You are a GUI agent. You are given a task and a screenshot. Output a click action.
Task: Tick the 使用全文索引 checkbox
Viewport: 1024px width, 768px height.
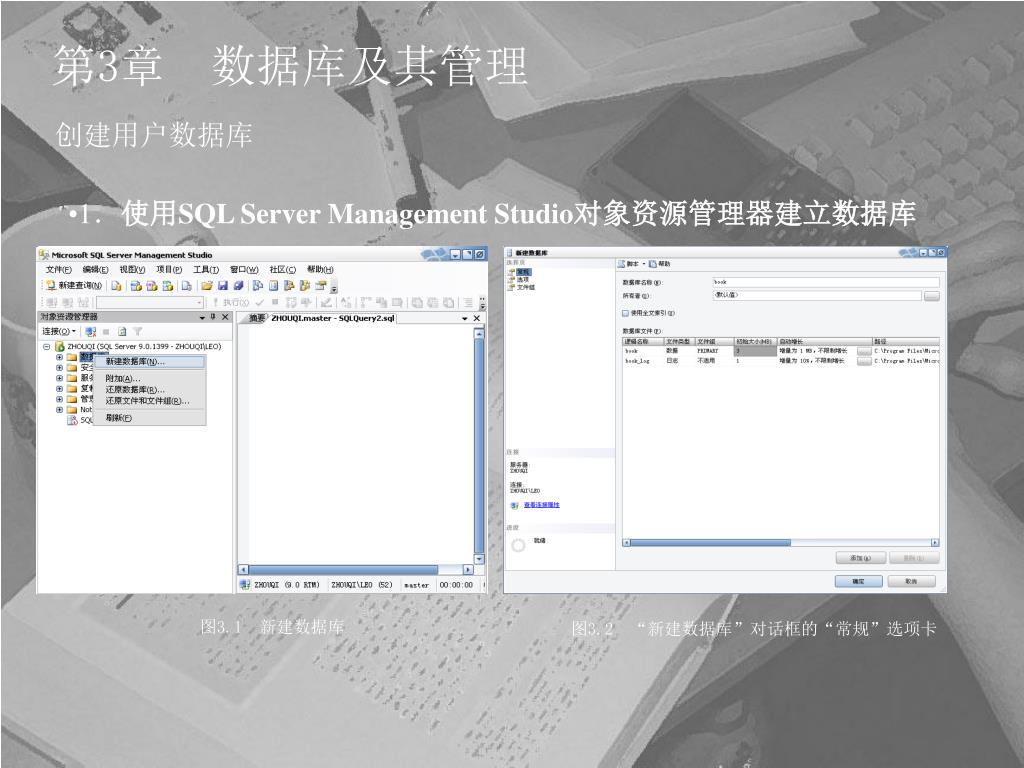click(625, 313)
